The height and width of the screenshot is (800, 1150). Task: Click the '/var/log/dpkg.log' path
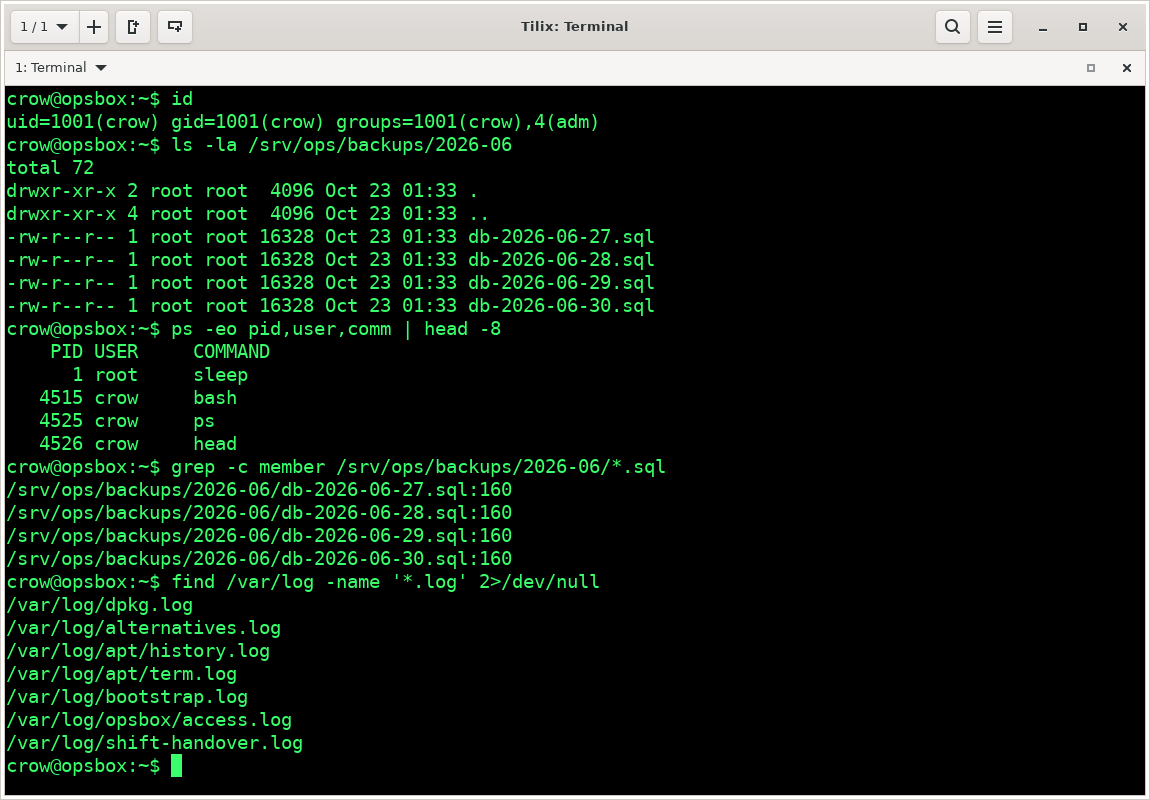(100, 605)
